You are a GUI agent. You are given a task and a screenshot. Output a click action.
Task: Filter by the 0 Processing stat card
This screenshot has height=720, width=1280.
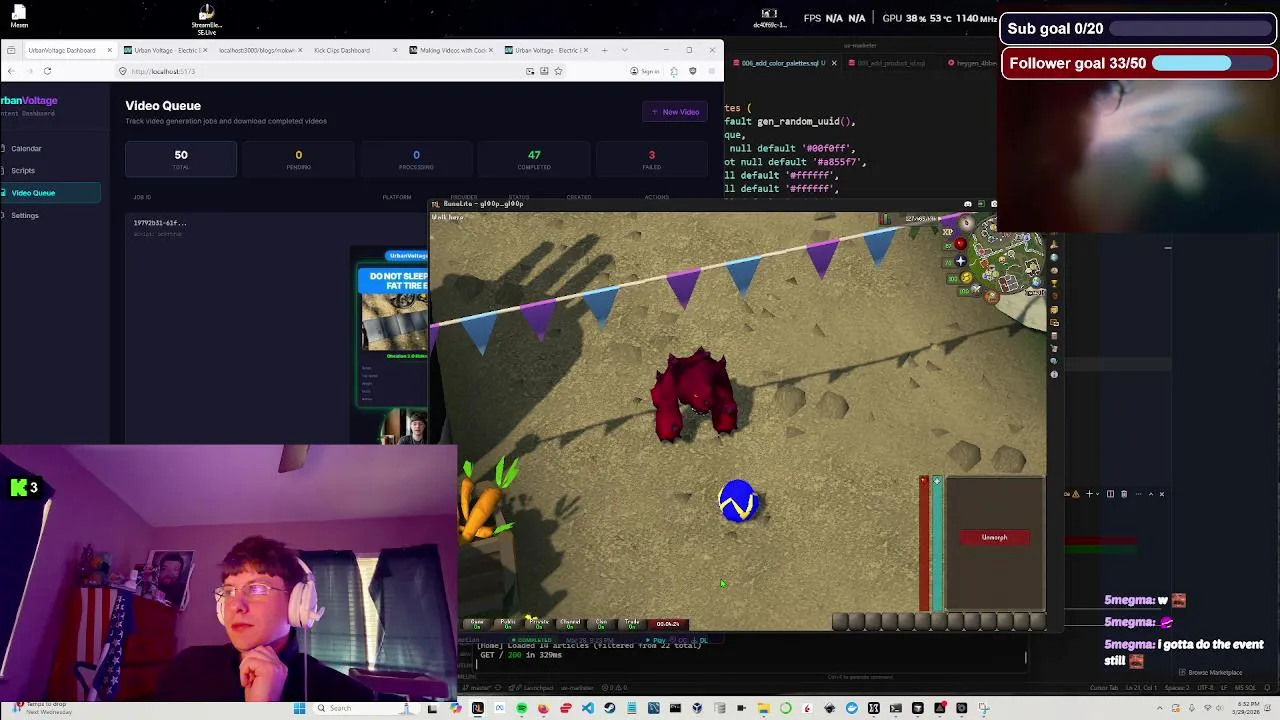[416, 159]
